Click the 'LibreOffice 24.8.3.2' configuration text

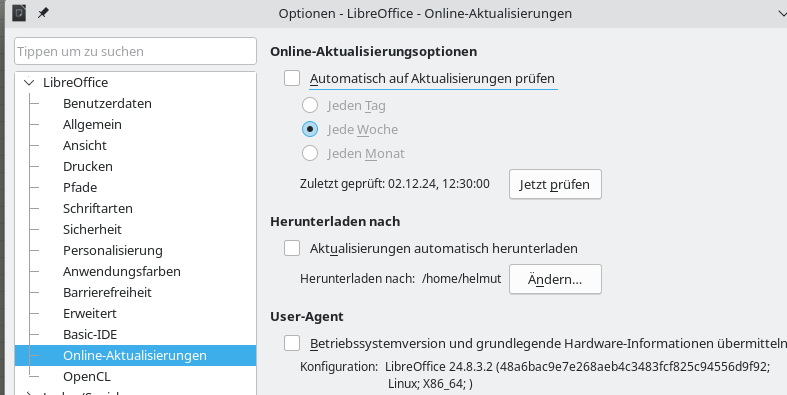439,366
